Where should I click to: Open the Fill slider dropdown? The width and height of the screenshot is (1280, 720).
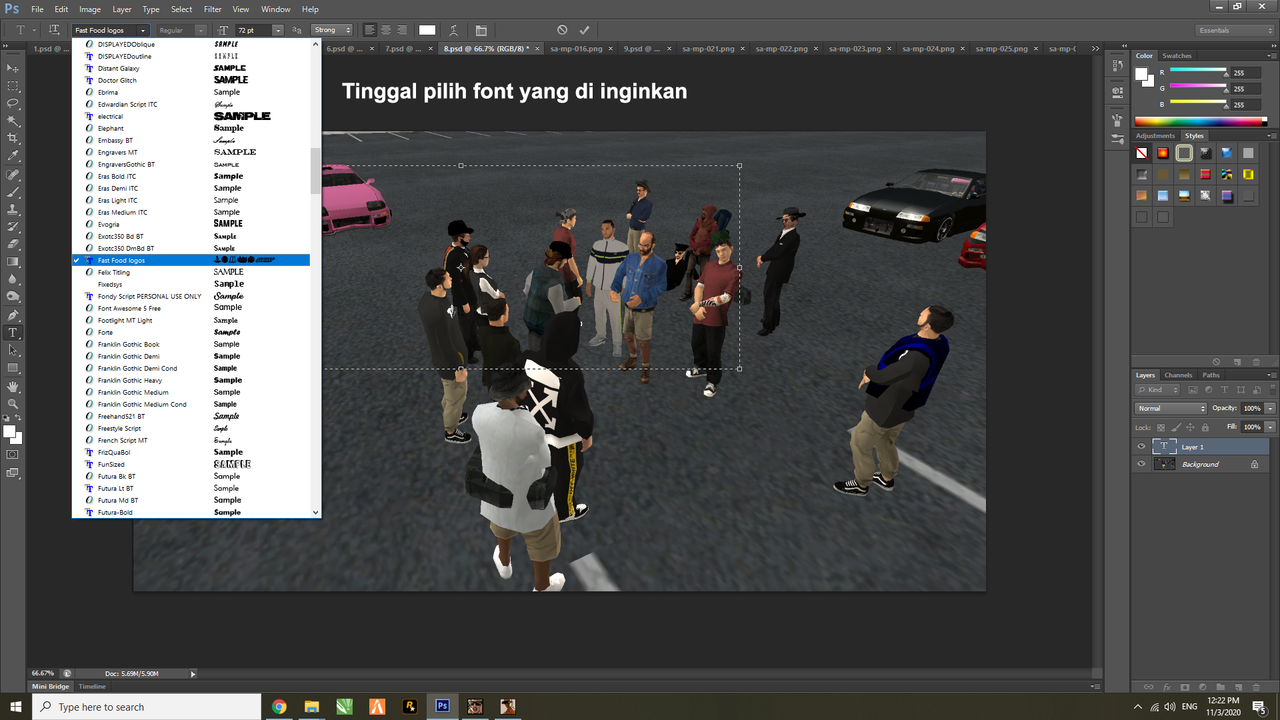pyautogui.click(x=1270, y=427)
